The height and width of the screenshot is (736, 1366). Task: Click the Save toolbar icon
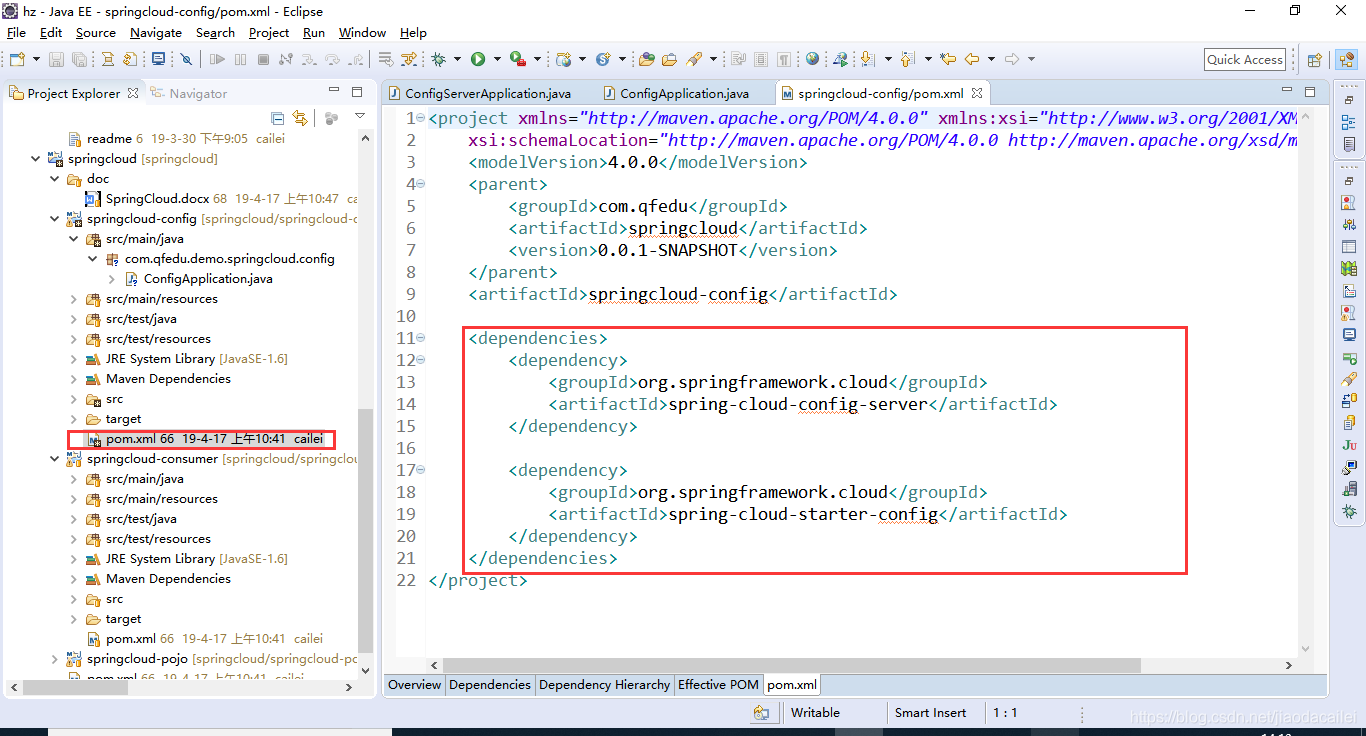pyautogui.click(x=56, y=60)
